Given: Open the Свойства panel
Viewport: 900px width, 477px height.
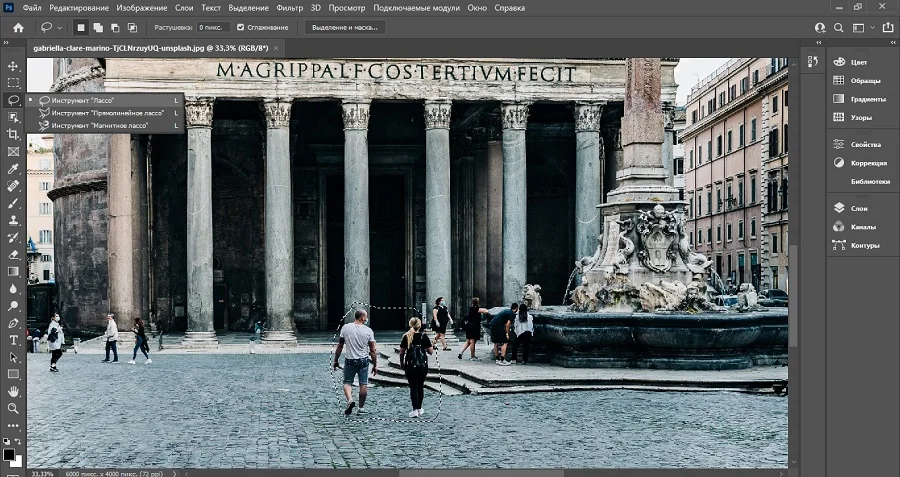Looking at the screenshot, I should click(x=863, y=145).
